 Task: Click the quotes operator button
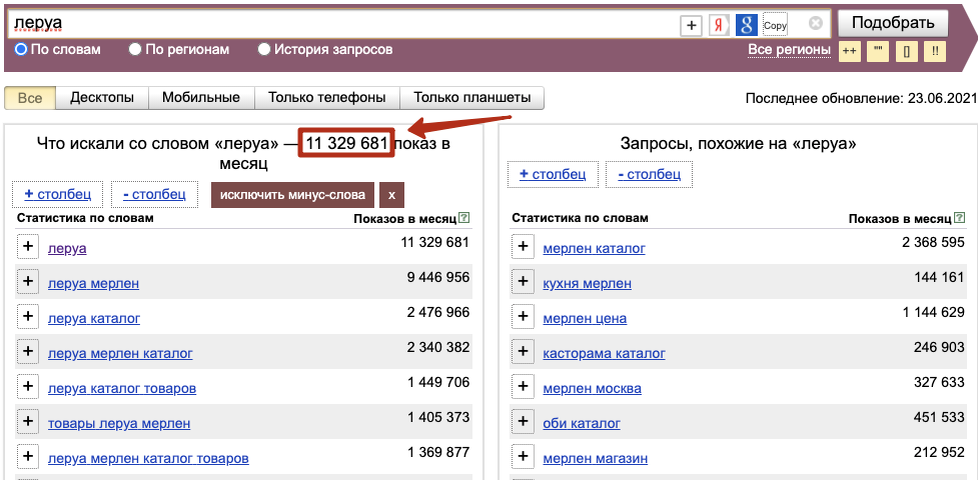coord(878,52)
